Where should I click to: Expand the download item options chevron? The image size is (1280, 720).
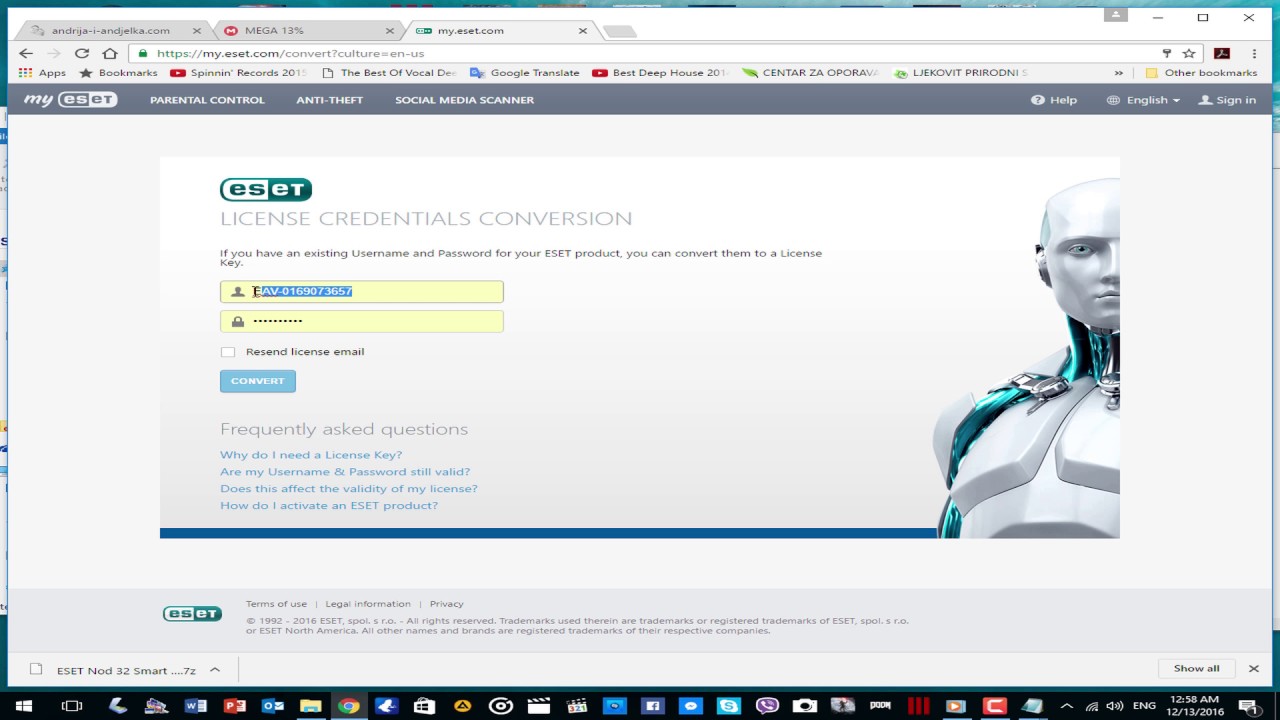tap(214, 670)
